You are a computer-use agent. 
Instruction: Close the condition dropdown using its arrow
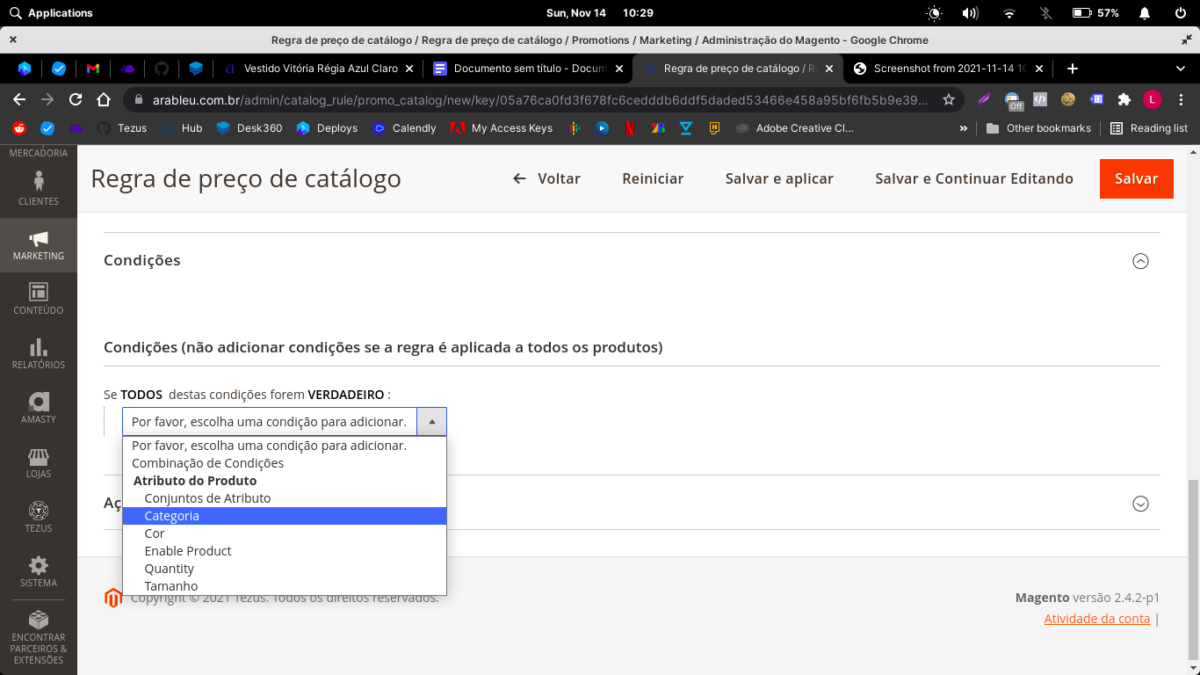[431, 422]
